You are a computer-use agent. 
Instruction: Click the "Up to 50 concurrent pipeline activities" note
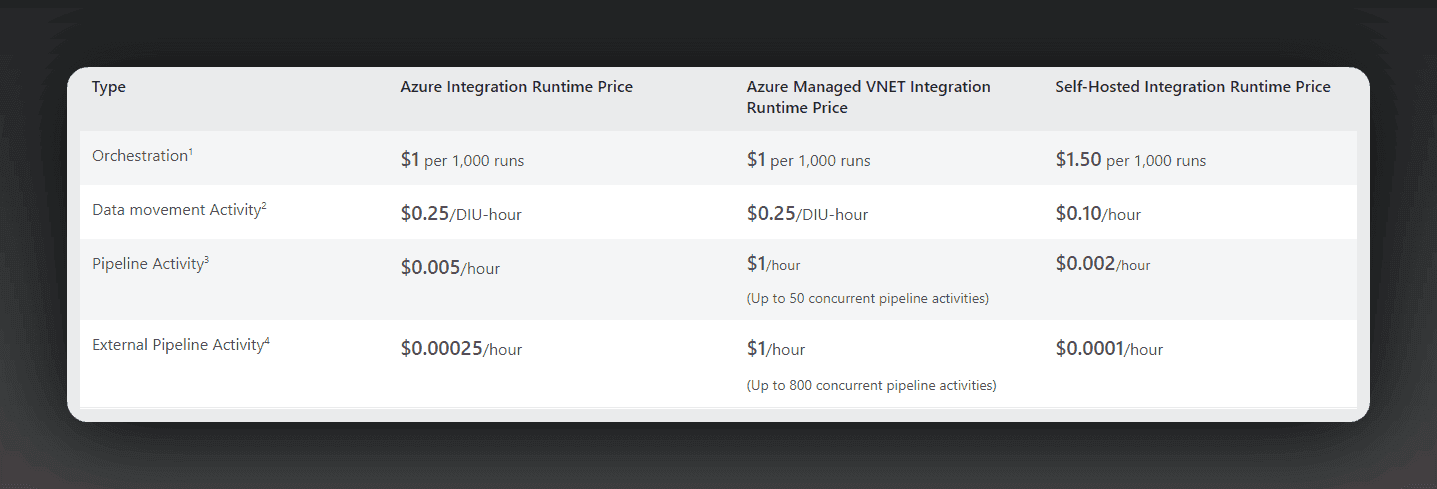pyautogui.click(x=867, y=299)
